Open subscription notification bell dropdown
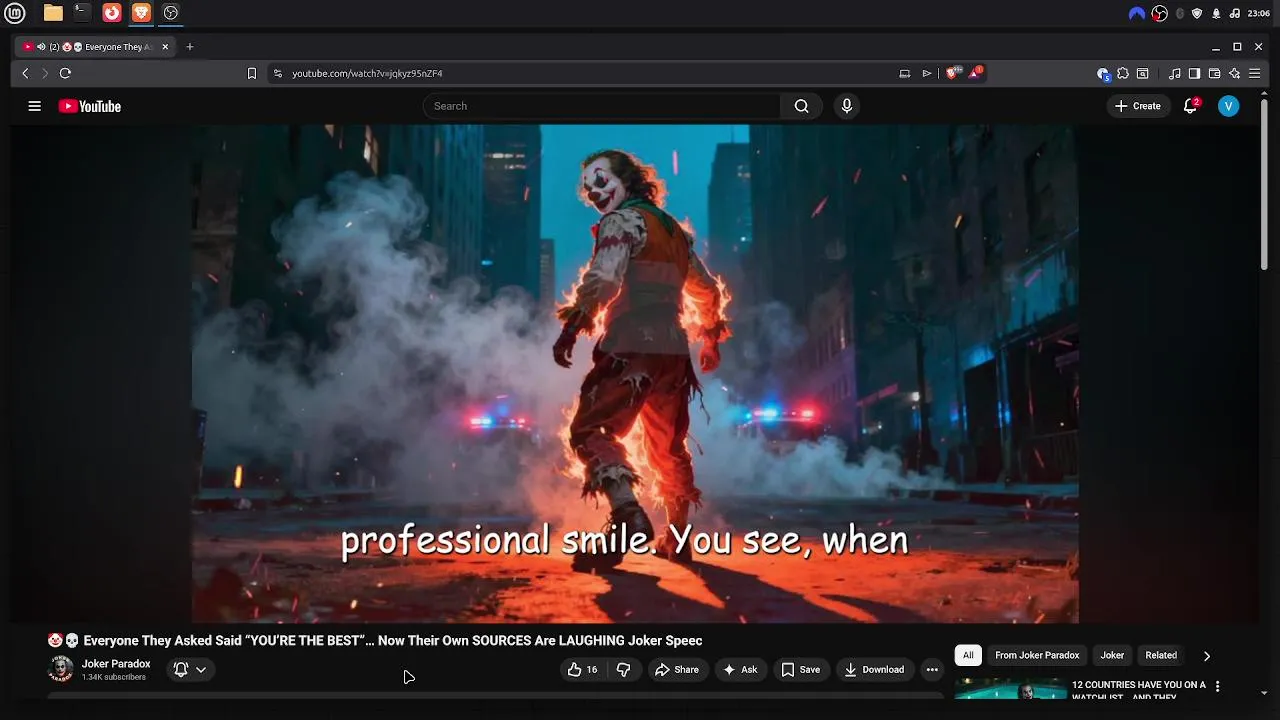The width and height of the screenshot is (1280, 720). tap(190, 670)
